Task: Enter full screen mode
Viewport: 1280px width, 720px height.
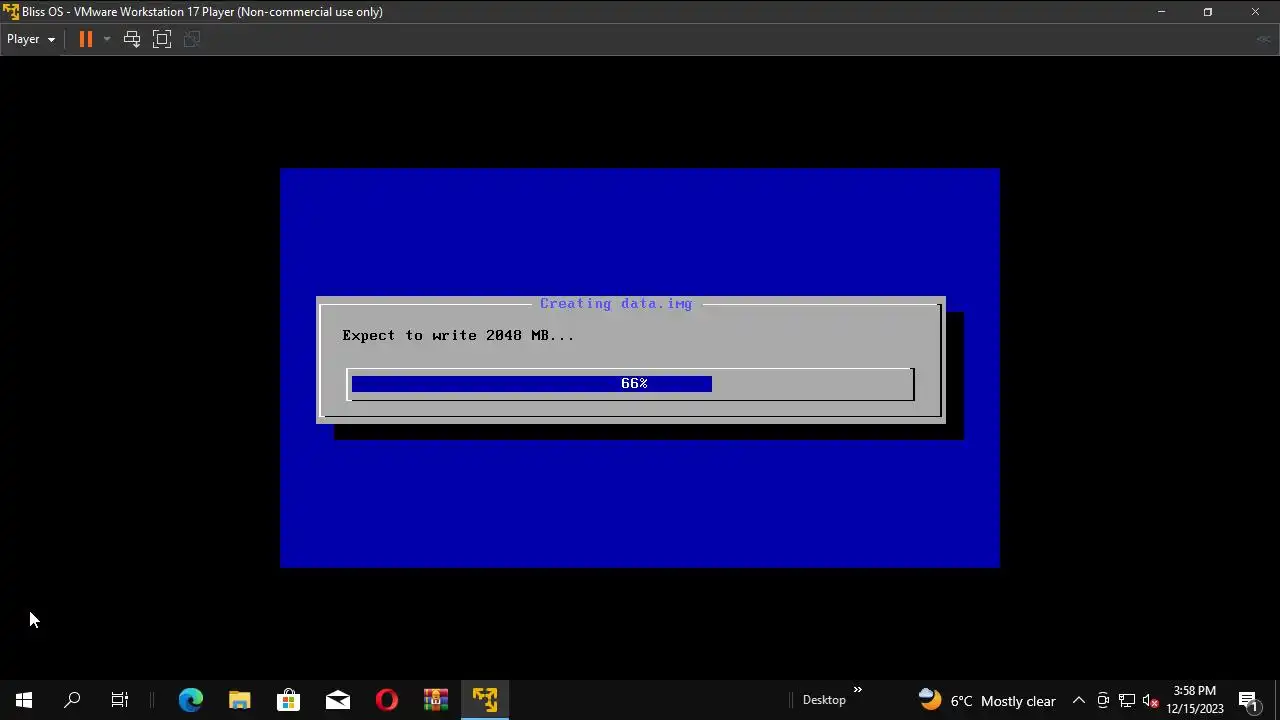Action: click(162, 39)
